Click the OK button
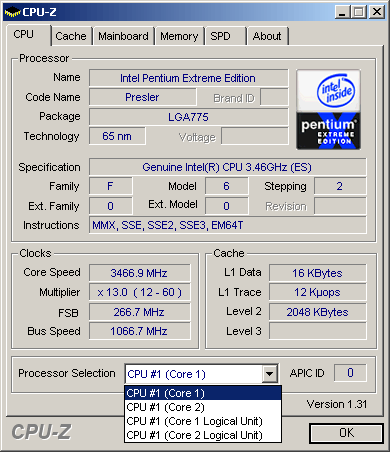 pyautogui.click(x=346, y=433)
